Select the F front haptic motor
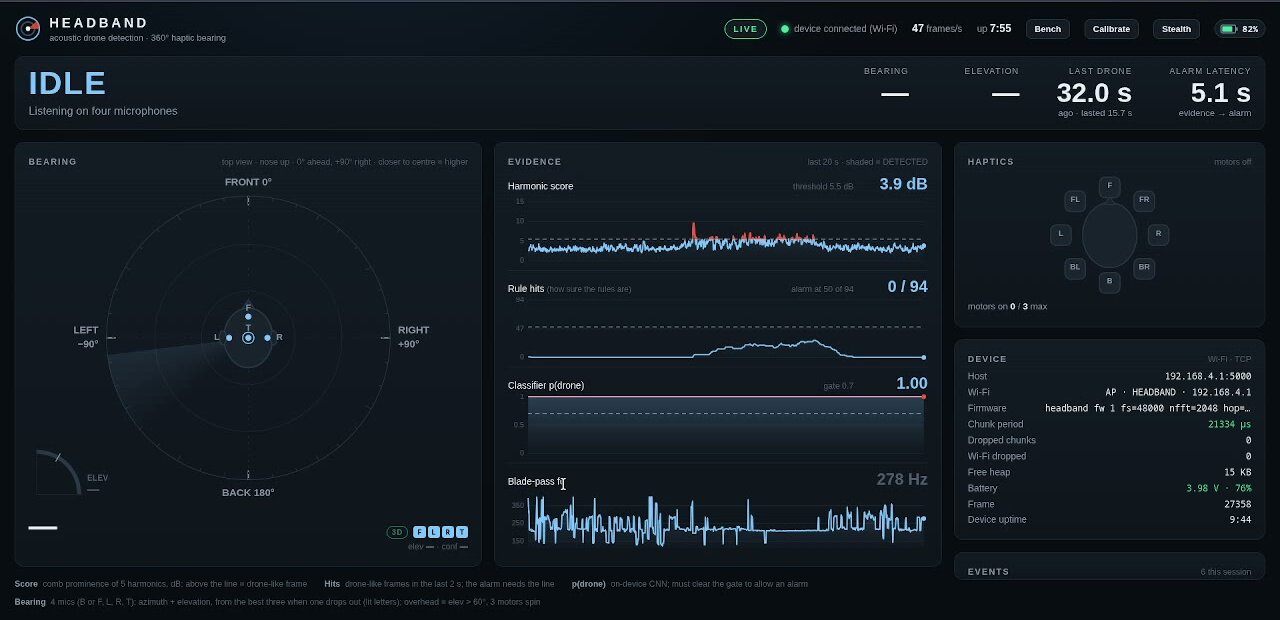The height and width of the screenshot is (620, 1280). [x=1108, y=187]
